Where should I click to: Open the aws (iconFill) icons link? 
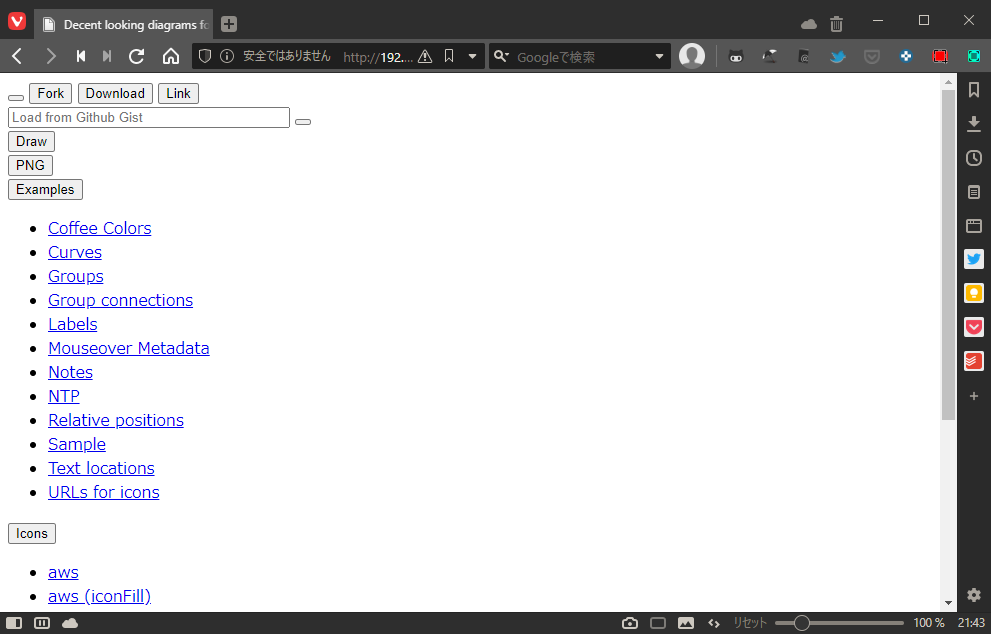coord(99,596)
